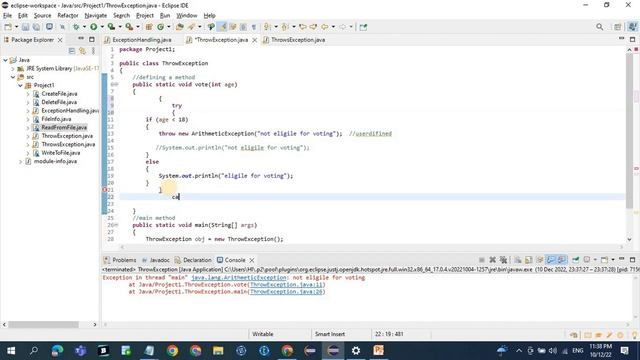
Task: Click the Next Annotation icon
Action: 267,27
